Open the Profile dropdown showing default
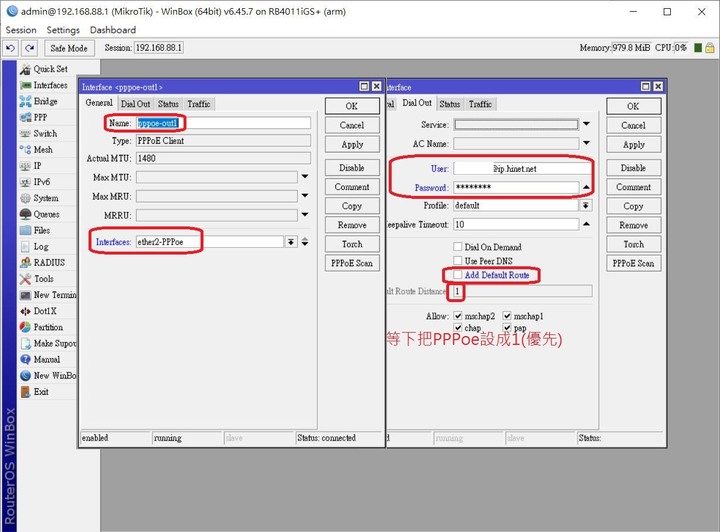The image size is (720, 532). 586,206
